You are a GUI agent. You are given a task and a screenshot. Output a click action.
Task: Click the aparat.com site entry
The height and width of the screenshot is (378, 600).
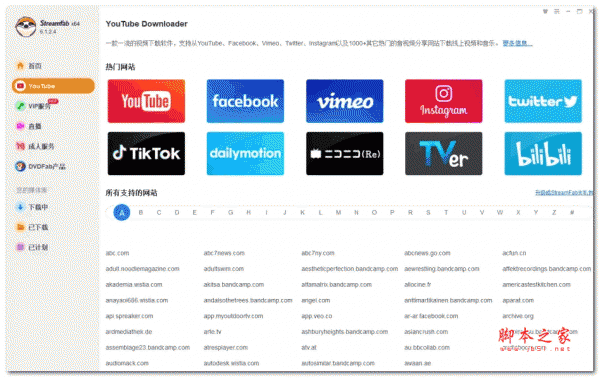coord(518,300)
